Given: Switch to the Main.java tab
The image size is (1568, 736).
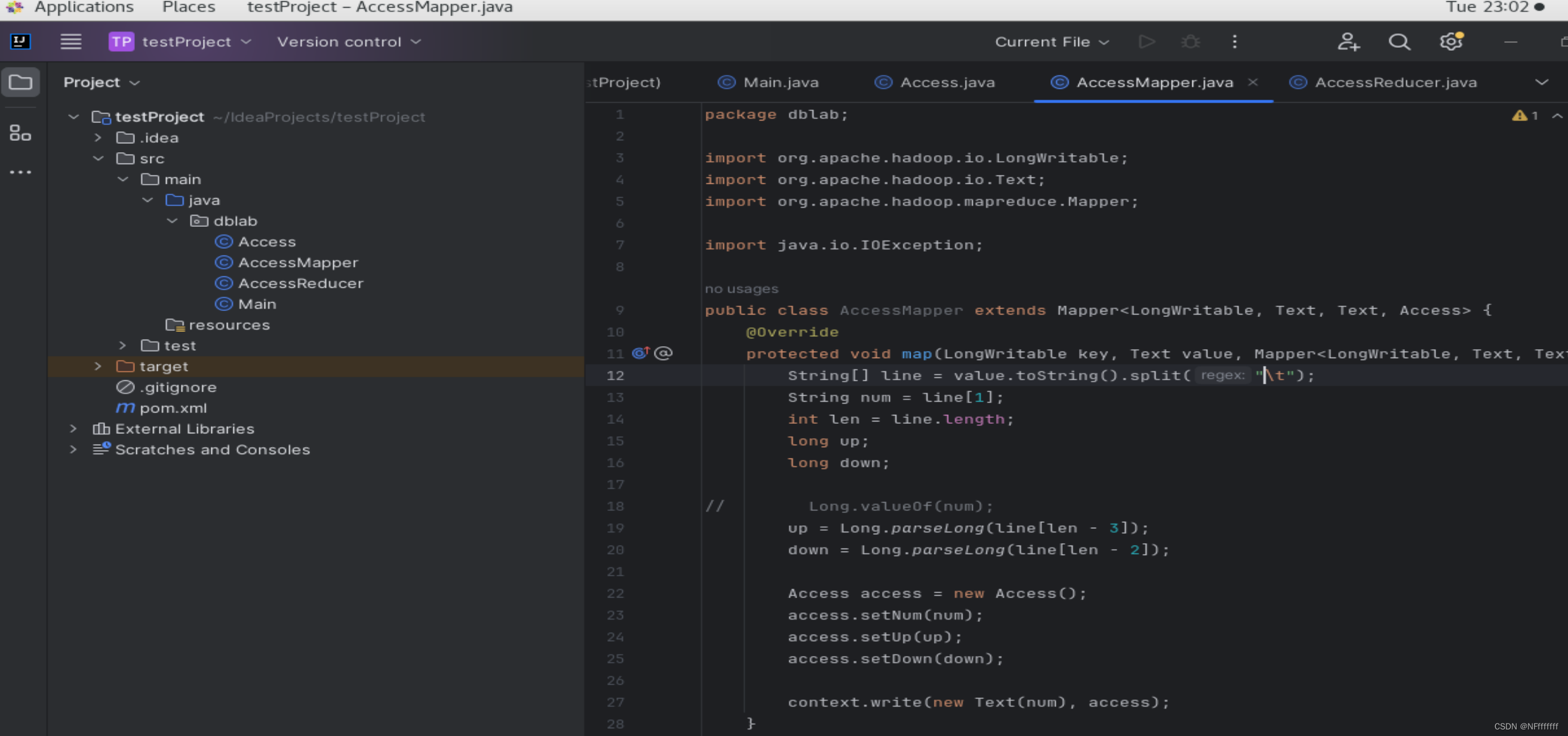Looking at the screenshot, I should [768, 82].
